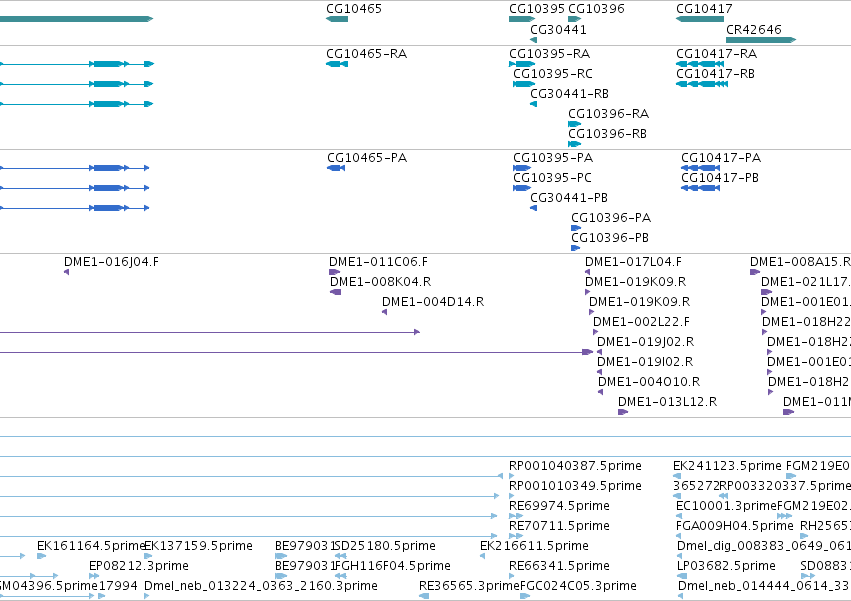851x601 pixels.
Task: Click the DME1-019I02.R label
Action: click(645, 362)
